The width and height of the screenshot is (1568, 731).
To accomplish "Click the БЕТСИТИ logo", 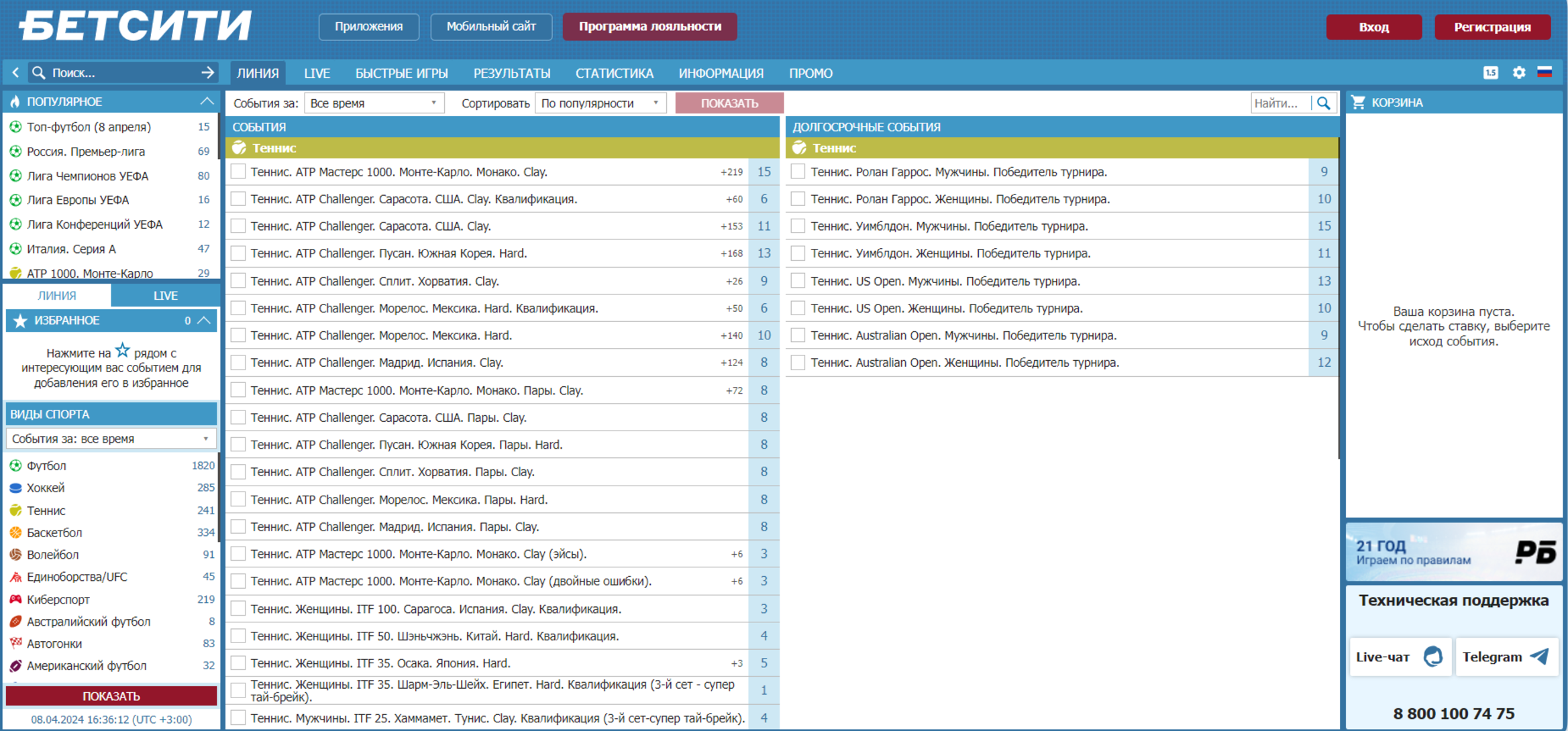I will [x=136, y=26].
